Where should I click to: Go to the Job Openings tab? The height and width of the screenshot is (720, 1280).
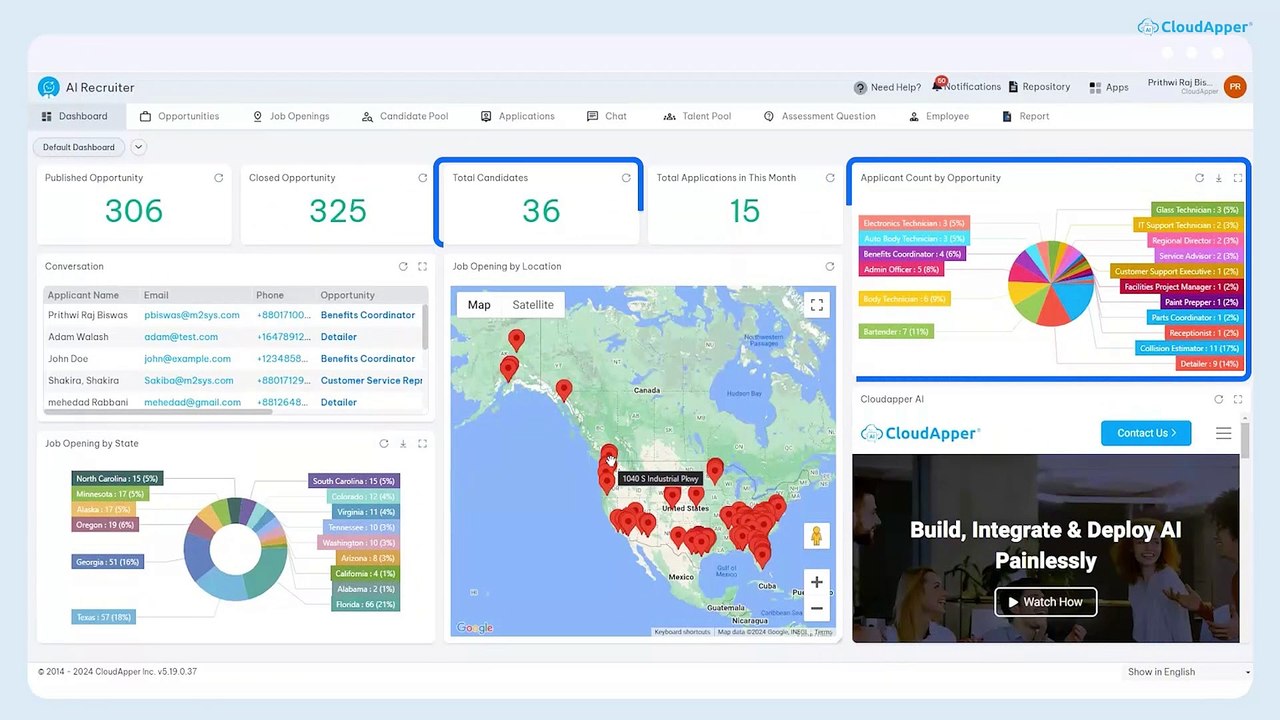[x=291, y=116]
